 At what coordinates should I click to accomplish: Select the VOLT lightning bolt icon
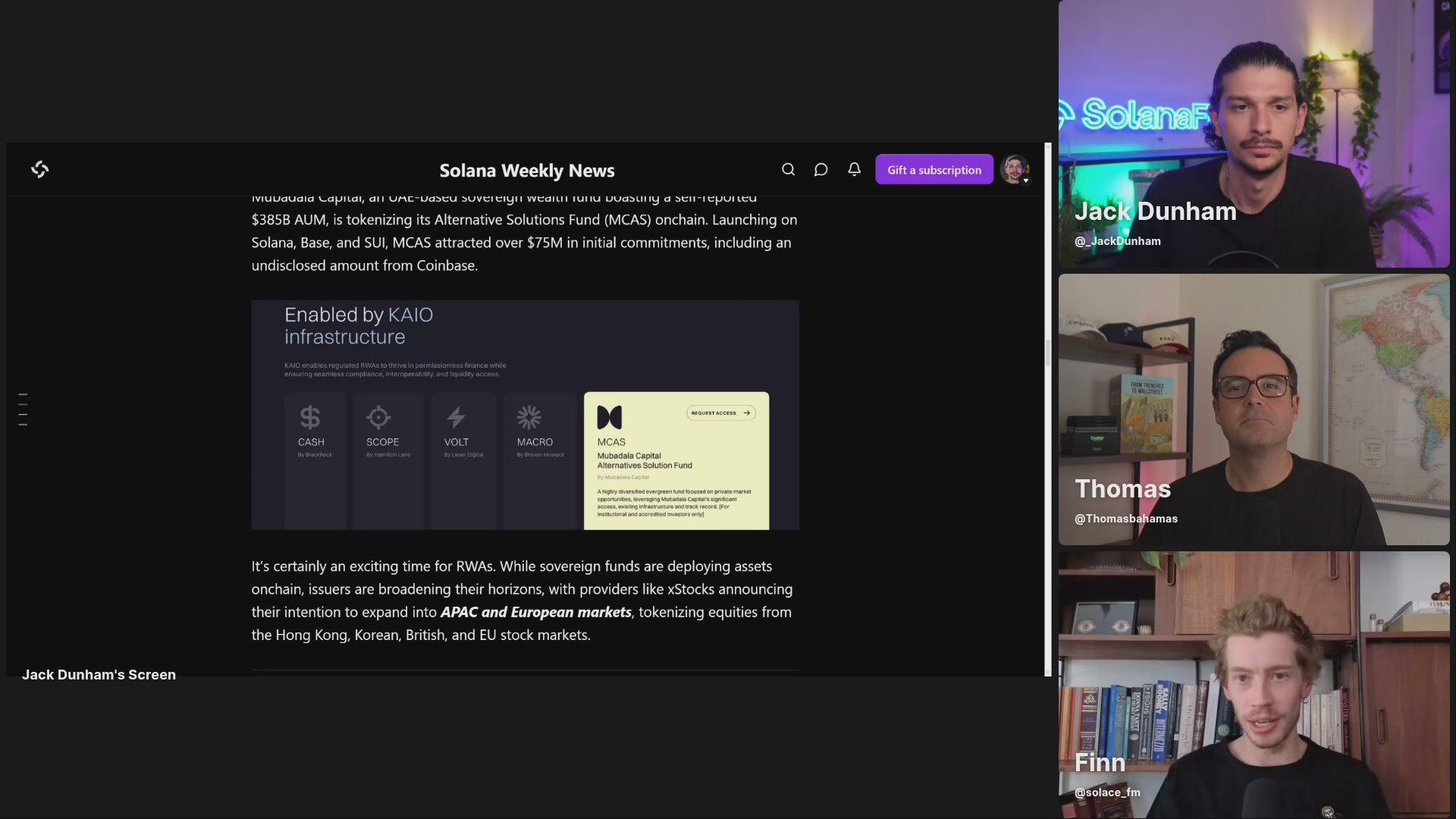[x=456, y=417]
